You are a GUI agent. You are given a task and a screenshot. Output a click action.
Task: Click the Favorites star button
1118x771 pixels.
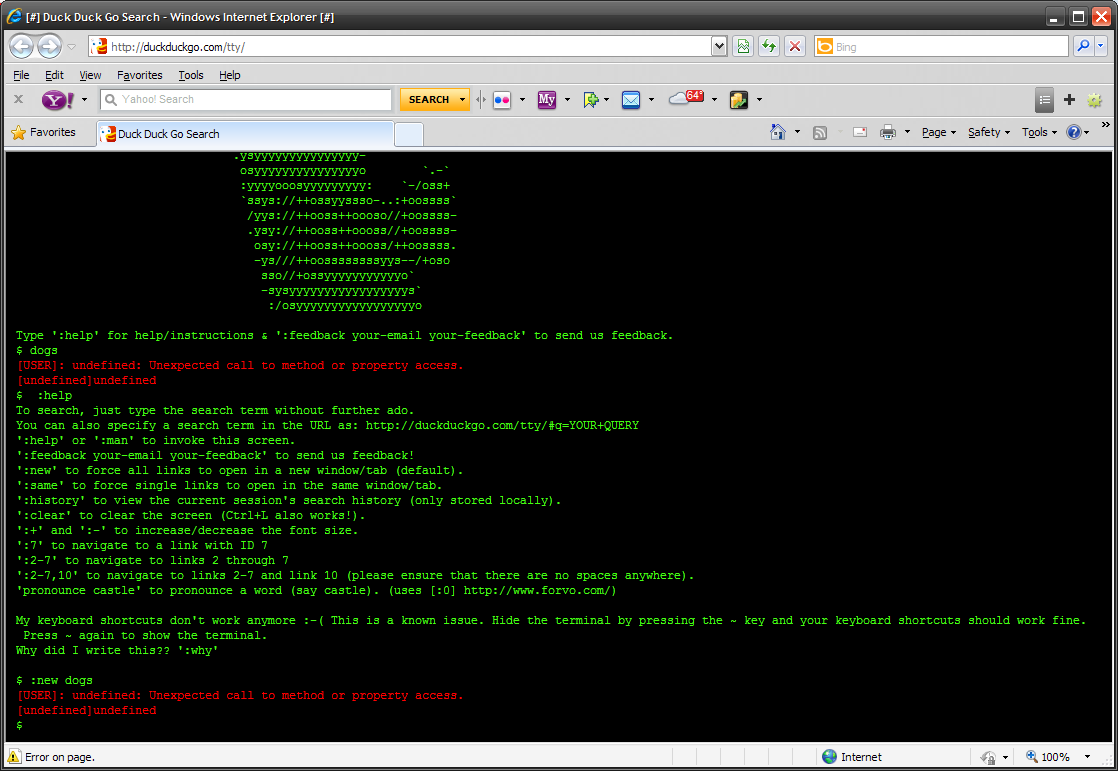coord(44,133)
